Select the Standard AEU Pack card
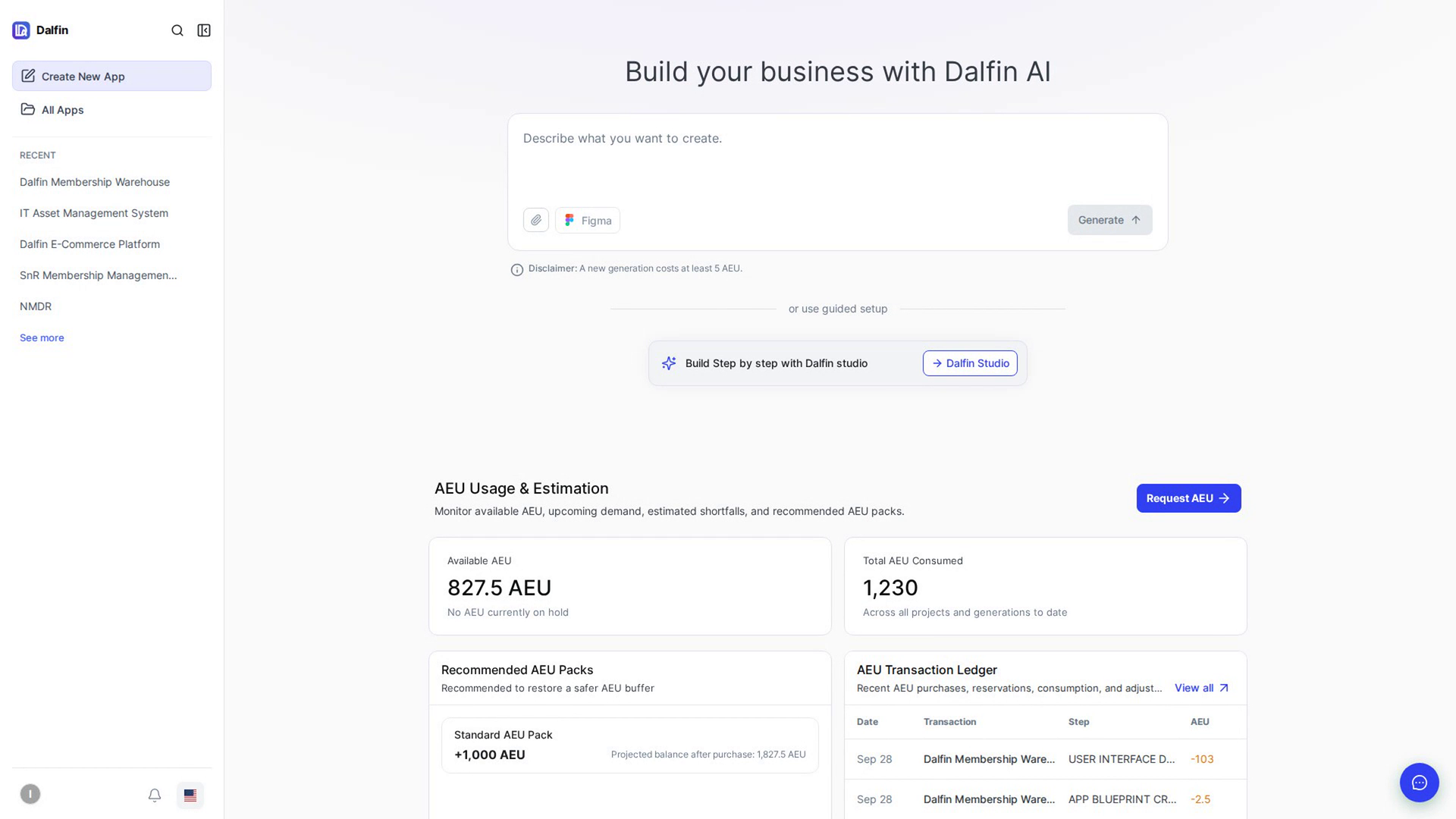The image size is (1456, 819). pos(629,745)
